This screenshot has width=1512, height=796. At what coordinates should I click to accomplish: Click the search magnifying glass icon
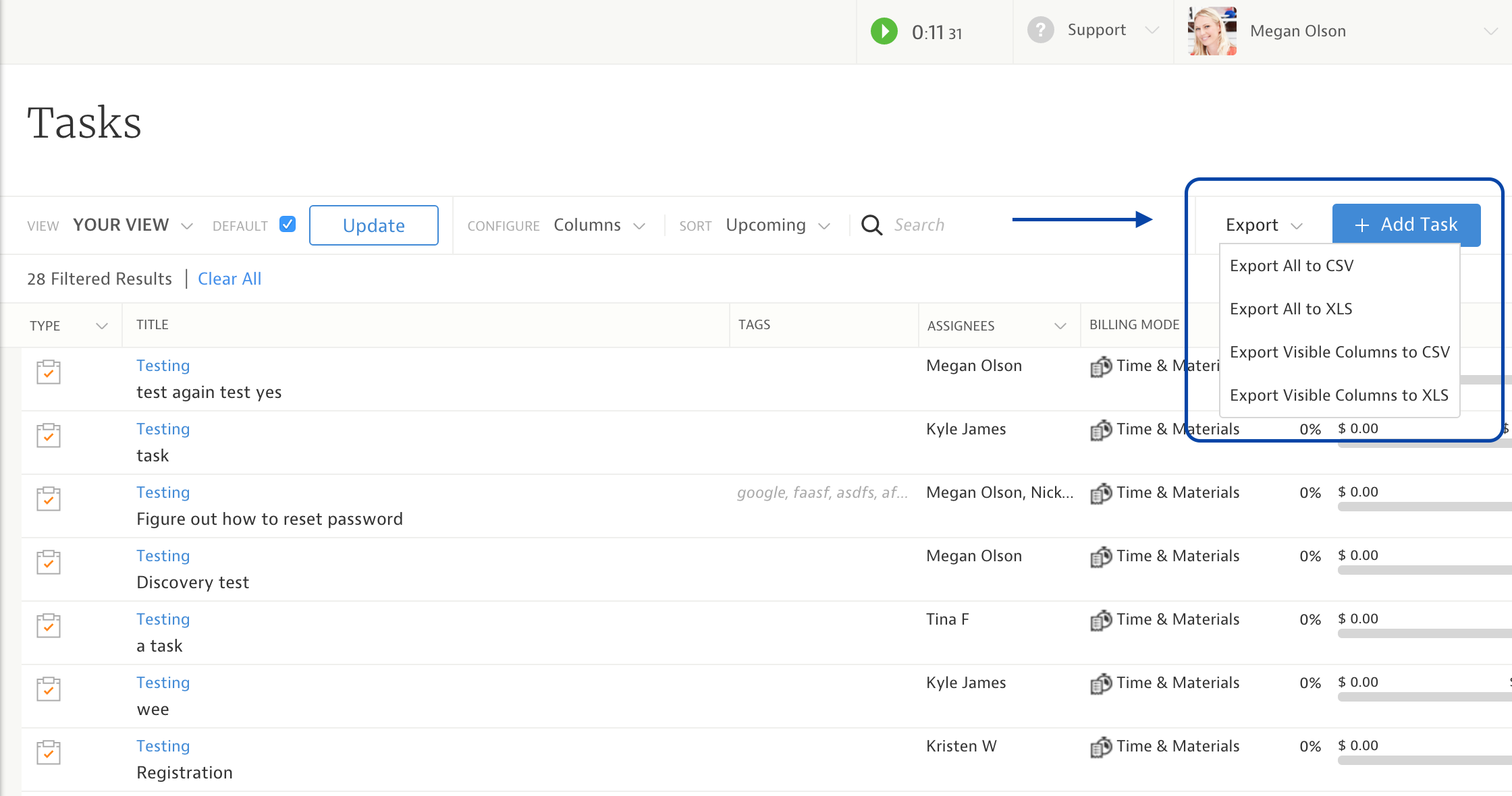tap(871, 225)
